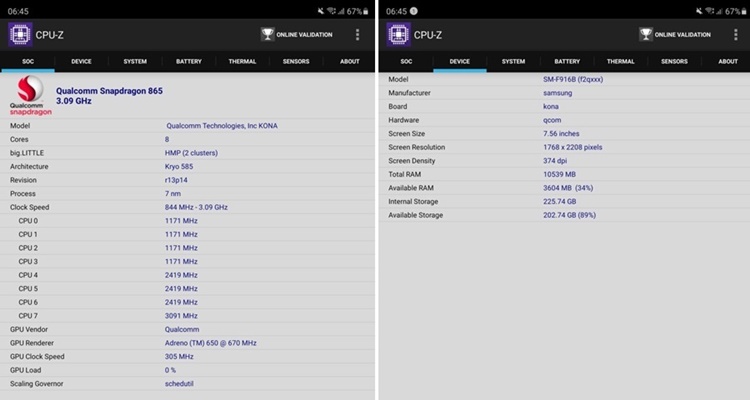Tap mute icon in left status bar

(320, 11)
